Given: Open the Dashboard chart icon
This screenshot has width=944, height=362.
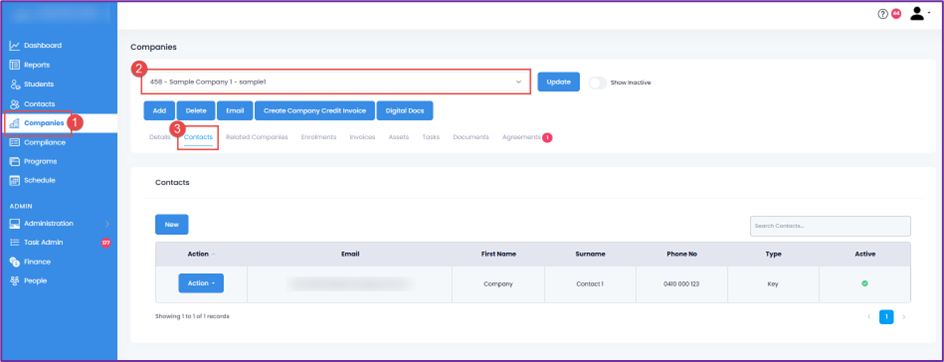Looking at the screenshot, I should pos(15,46).
